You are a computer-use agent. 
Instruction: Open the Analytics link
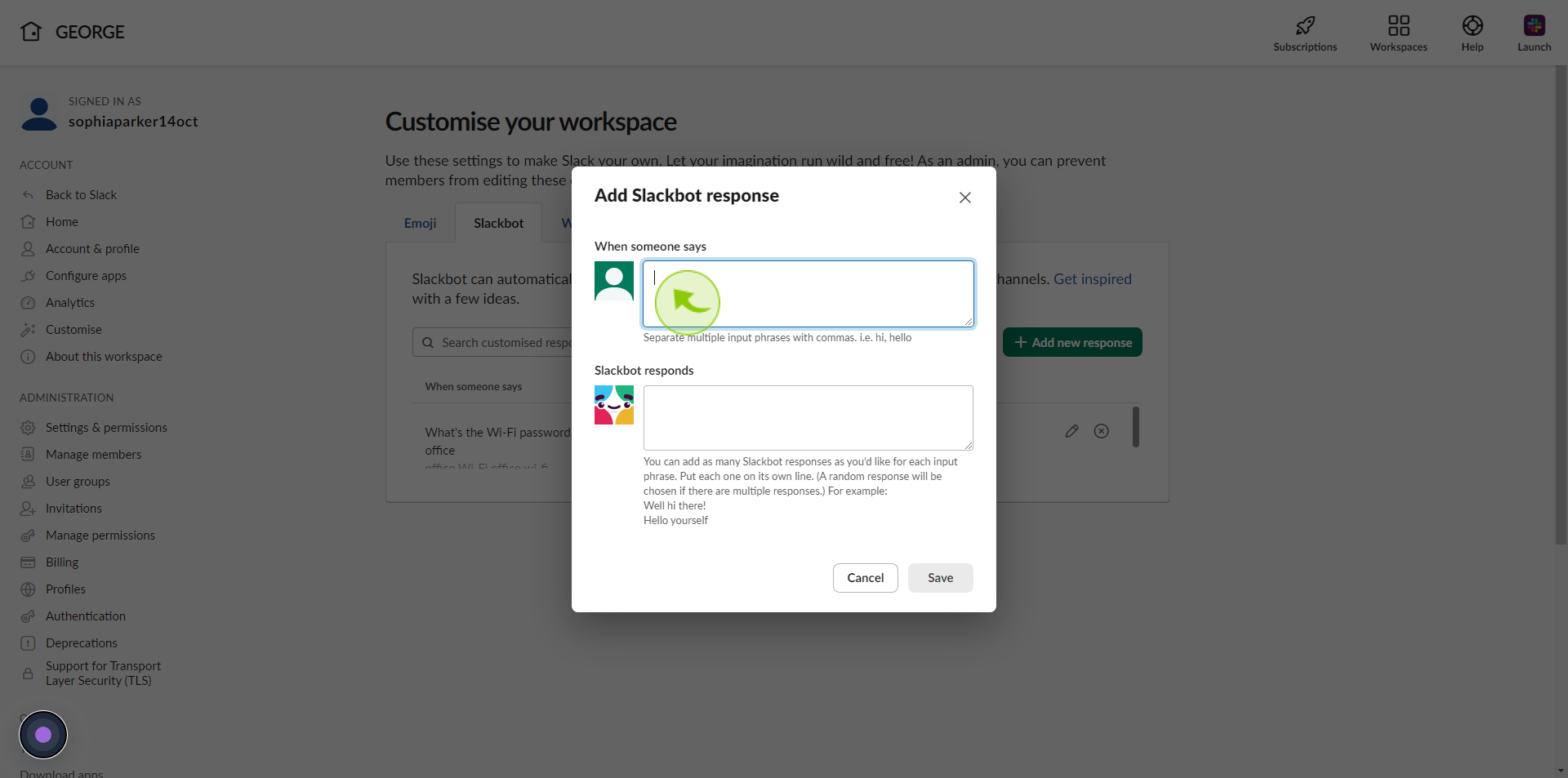point(70,303)
